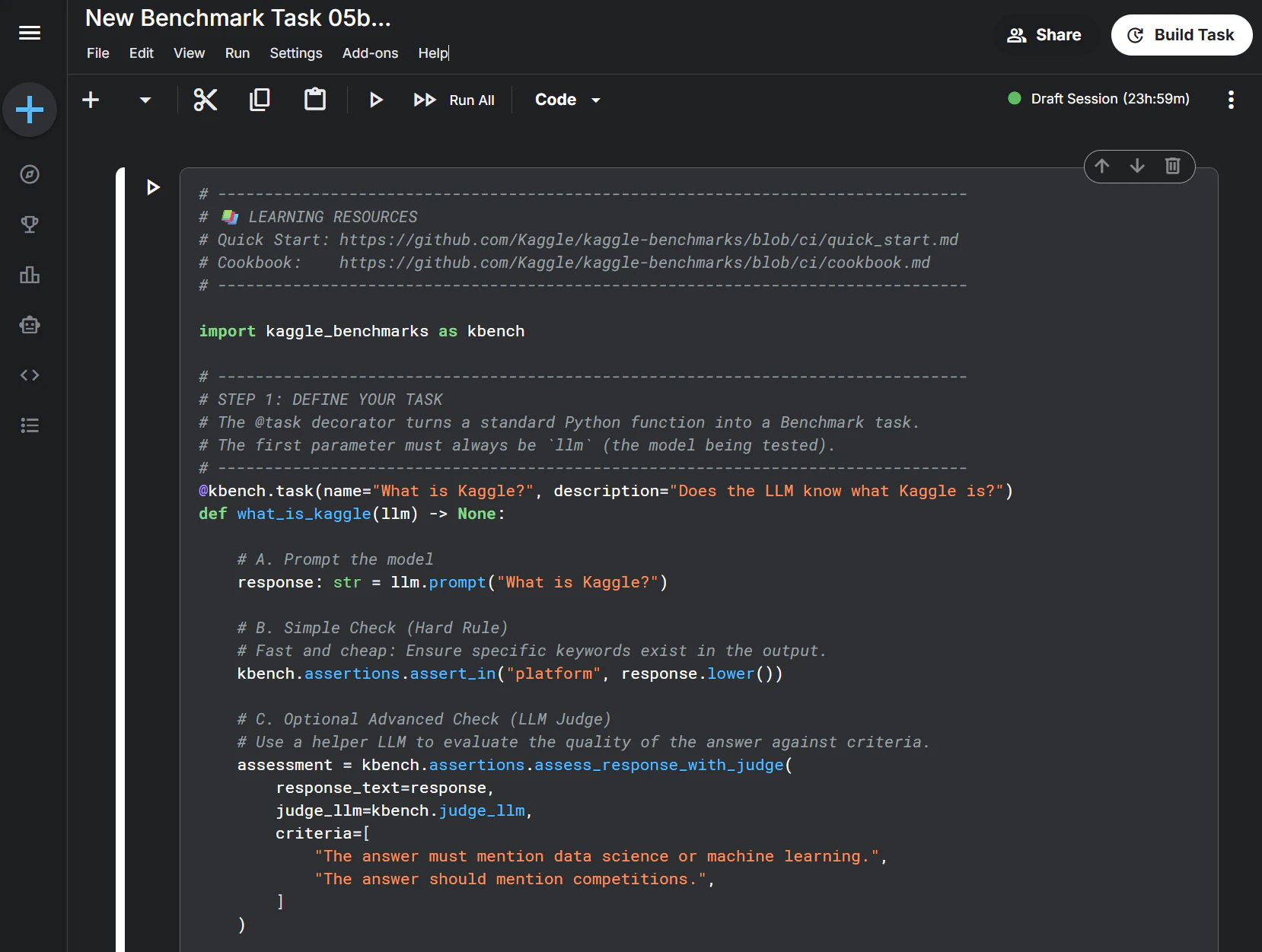Click the Build Task button

pyautogui.click(x=1181, y=35)
